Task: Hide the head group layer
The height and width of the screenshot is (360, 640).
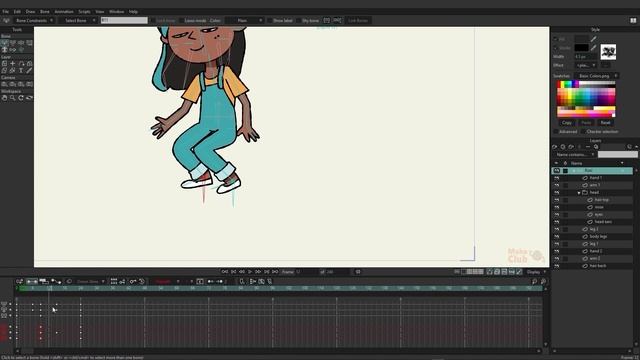Action: pos(557,193)
